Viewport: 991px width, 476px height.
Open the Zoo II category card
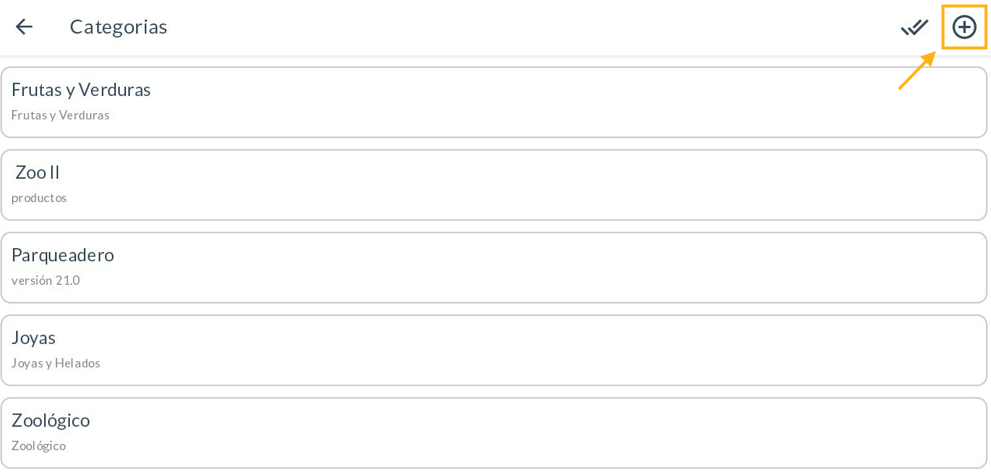[494, 185]
